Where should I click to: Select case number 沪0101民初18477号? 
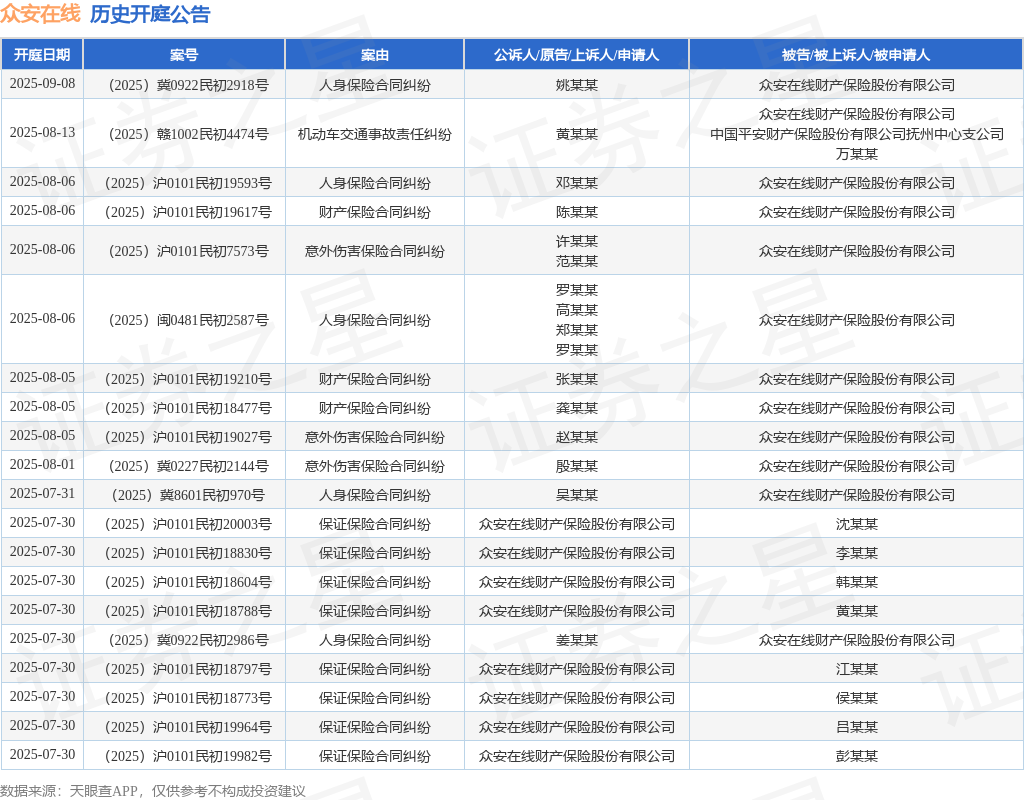pyautogui.click(x=189, y=408)
